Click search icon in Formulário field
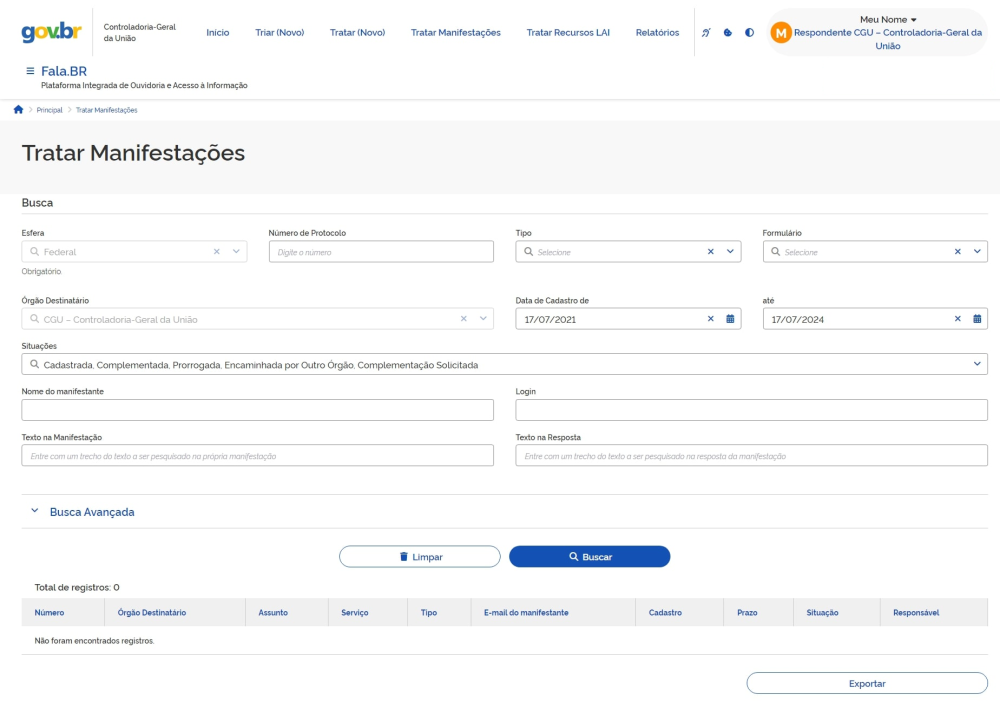 click(x=776, y=252)
